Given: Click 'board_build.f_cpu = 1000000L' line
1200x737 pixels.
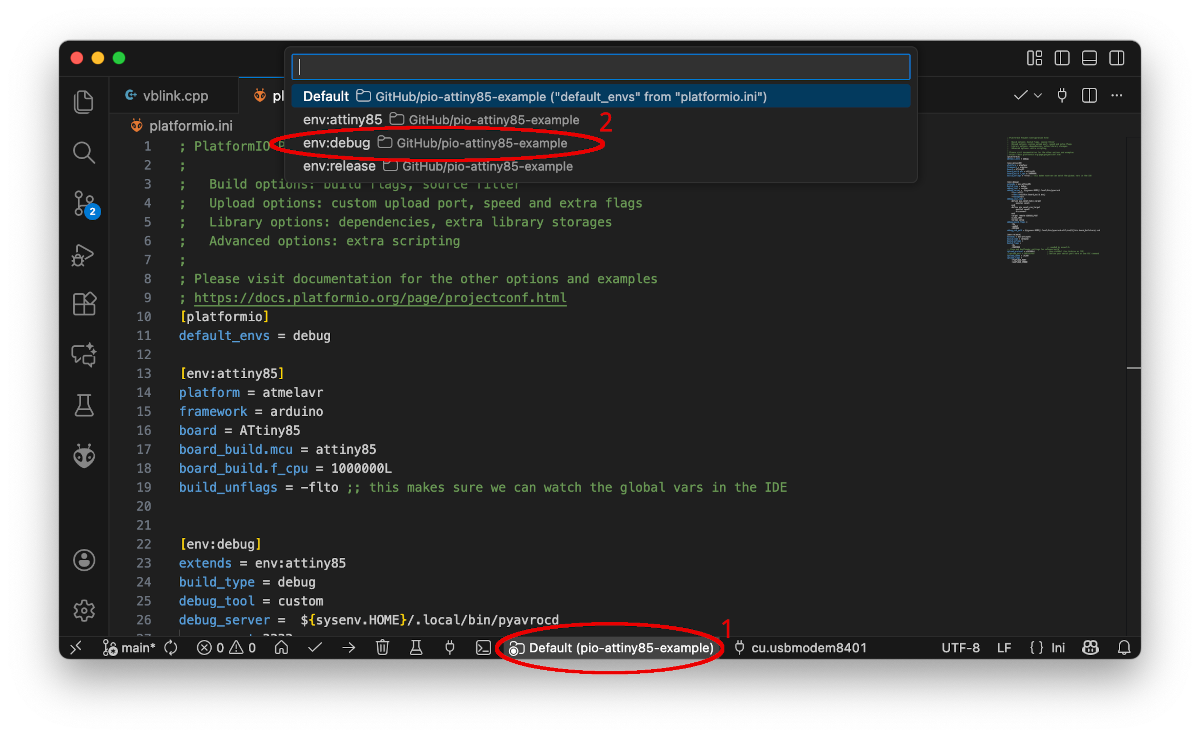Looking at the screenshot, I should point(285,469).
